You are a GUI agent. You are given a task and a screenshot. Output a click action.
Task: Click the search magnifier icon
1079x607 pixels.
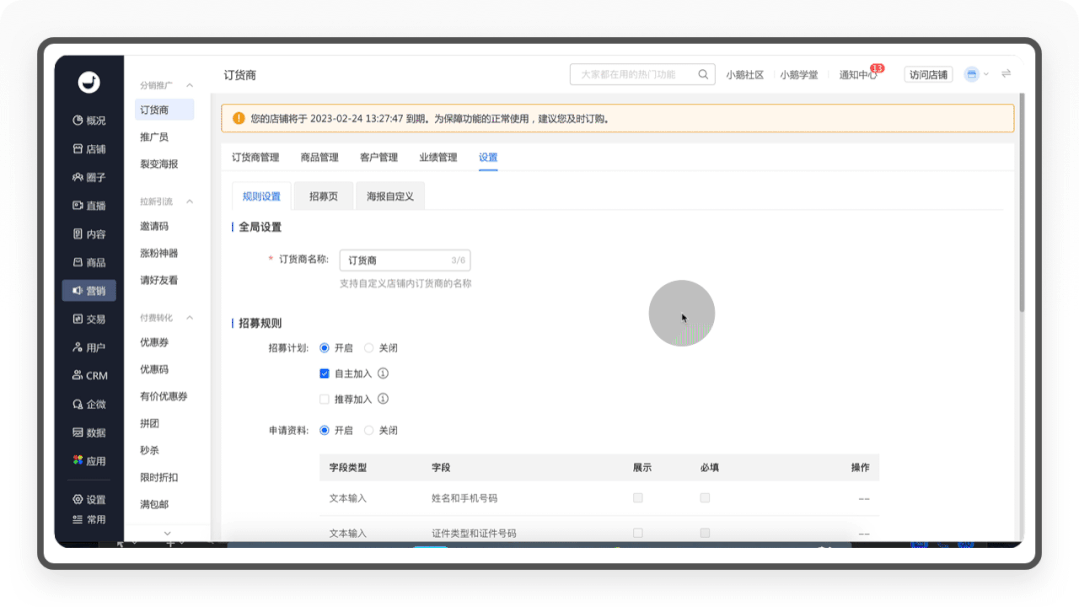tap(703, 74)
